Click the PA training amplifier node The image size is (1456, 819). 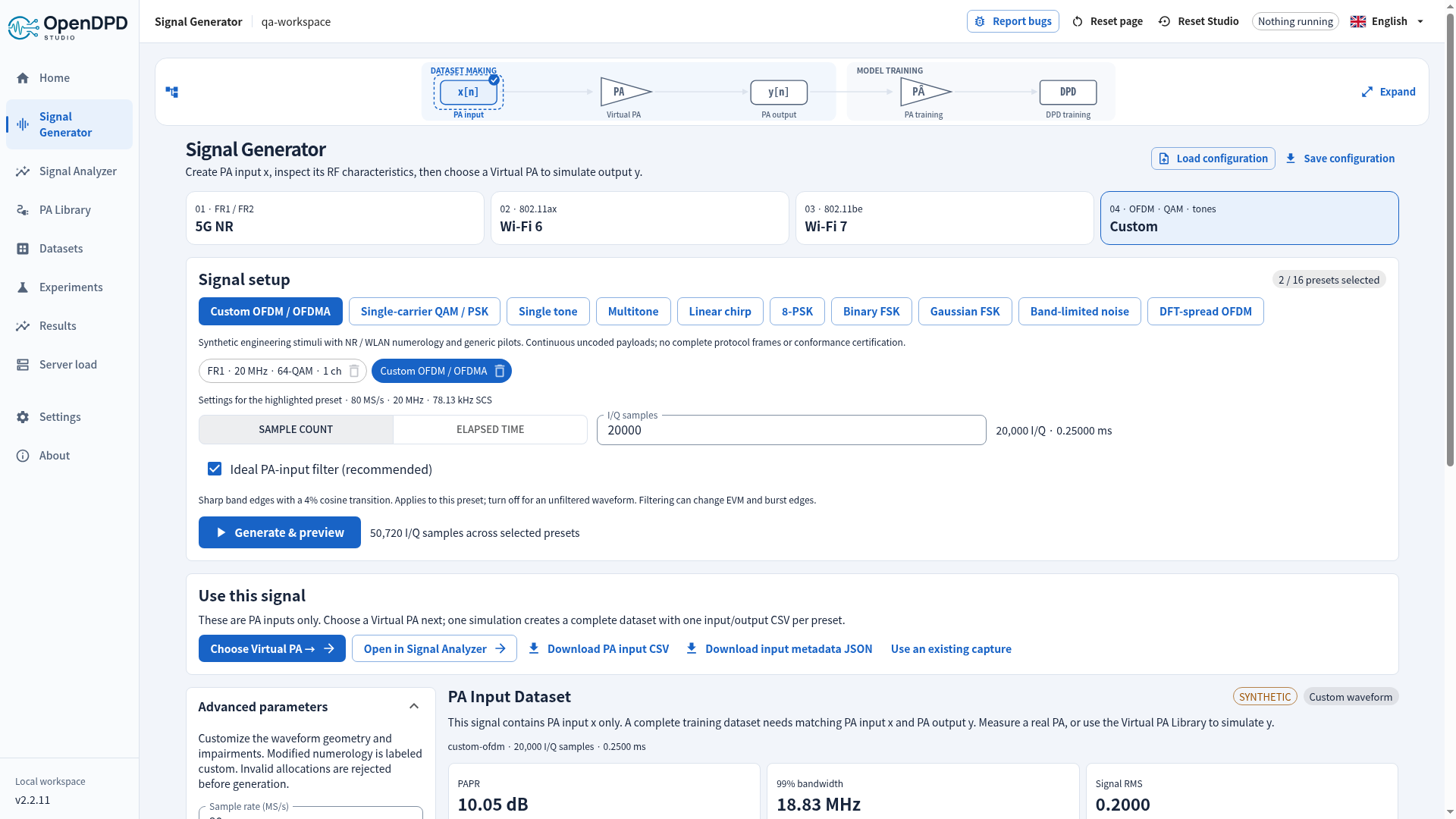click(924, 92)
